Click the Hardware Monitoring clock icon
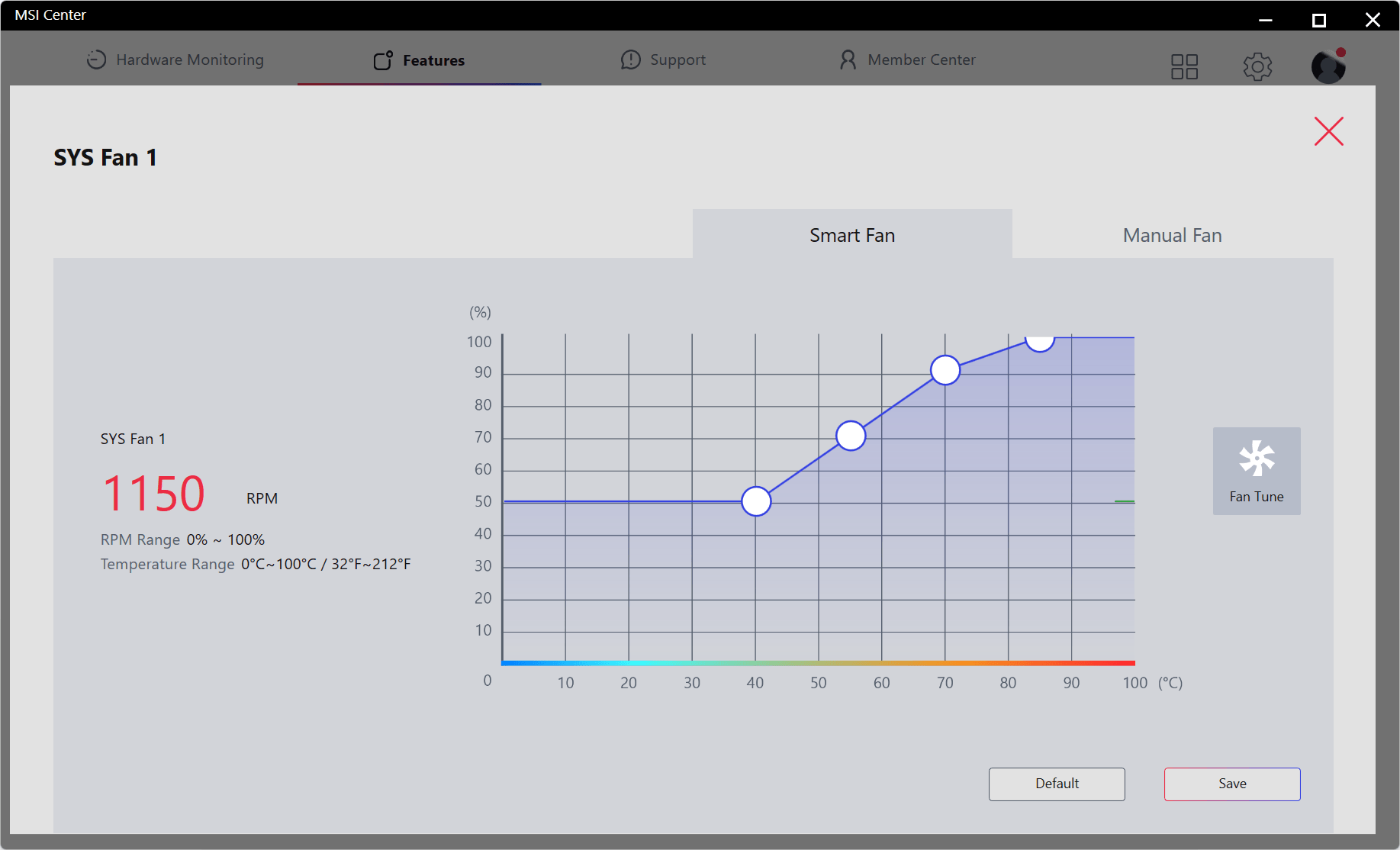 pyautogui.click(x=96, y=60)
